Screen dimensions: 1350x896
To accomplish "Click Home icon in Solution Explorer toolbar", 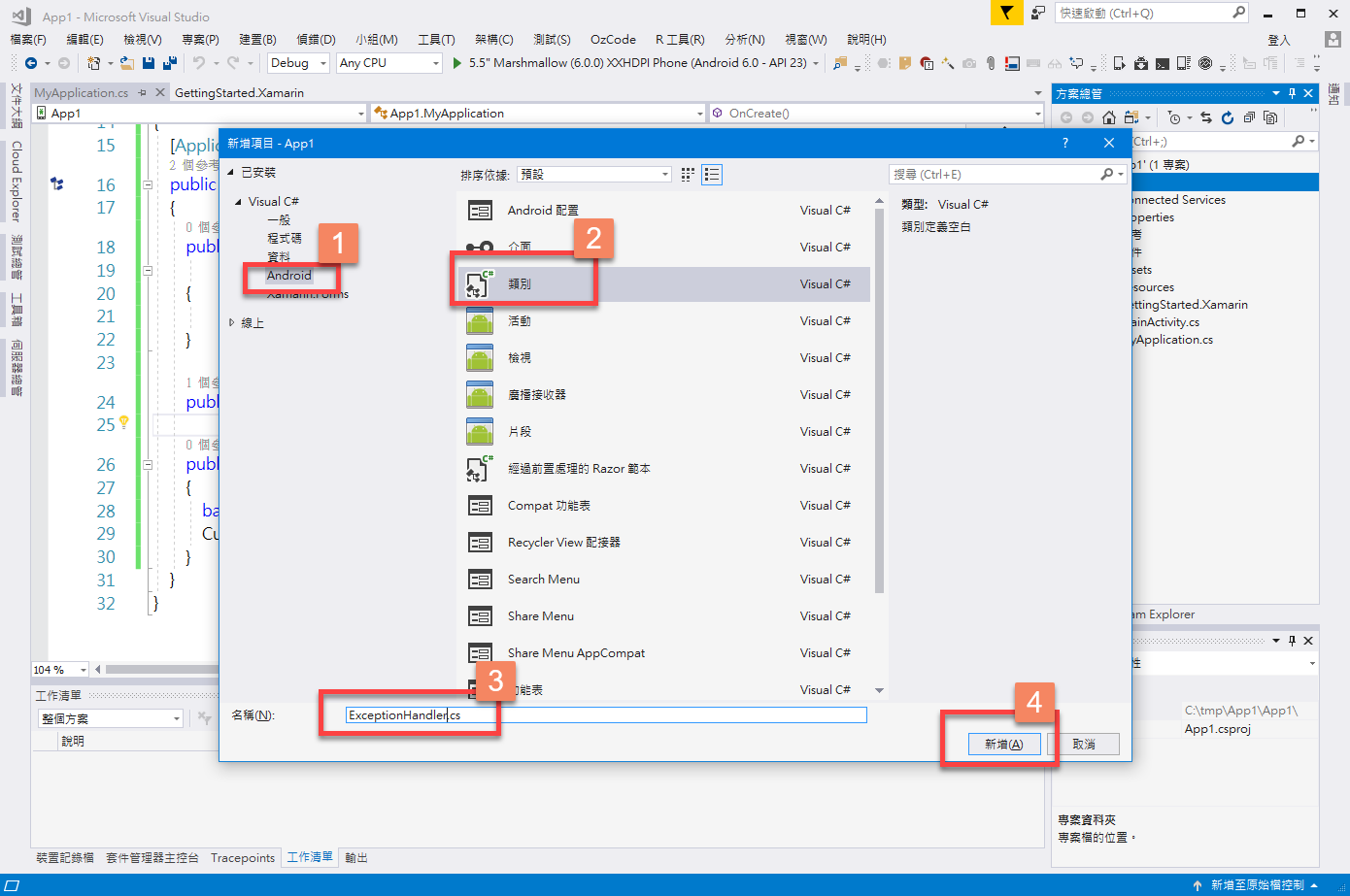I will pos(1108,117).
